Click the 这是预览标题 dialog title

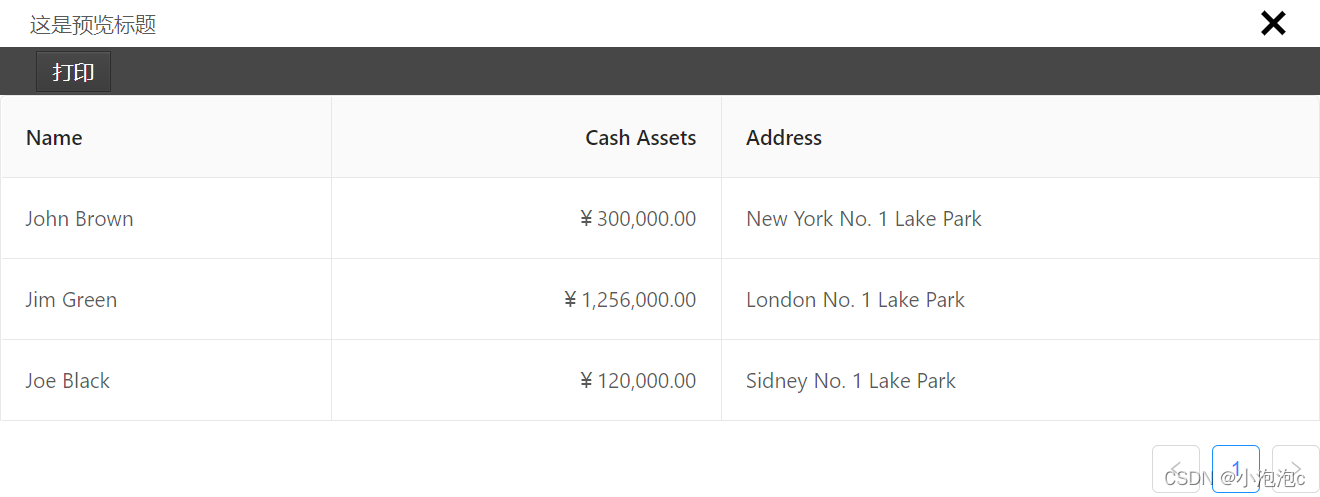tap(93, 25)
